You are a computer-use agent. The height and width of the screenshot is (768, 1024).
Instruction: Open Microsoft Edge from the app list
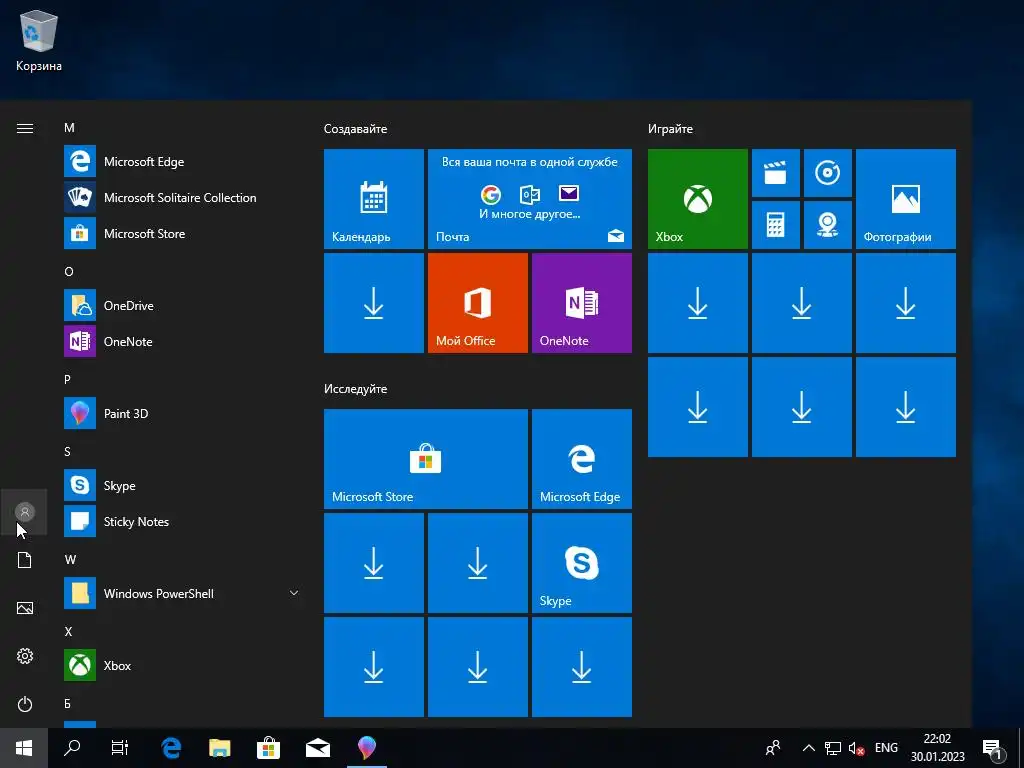(181, 161)
